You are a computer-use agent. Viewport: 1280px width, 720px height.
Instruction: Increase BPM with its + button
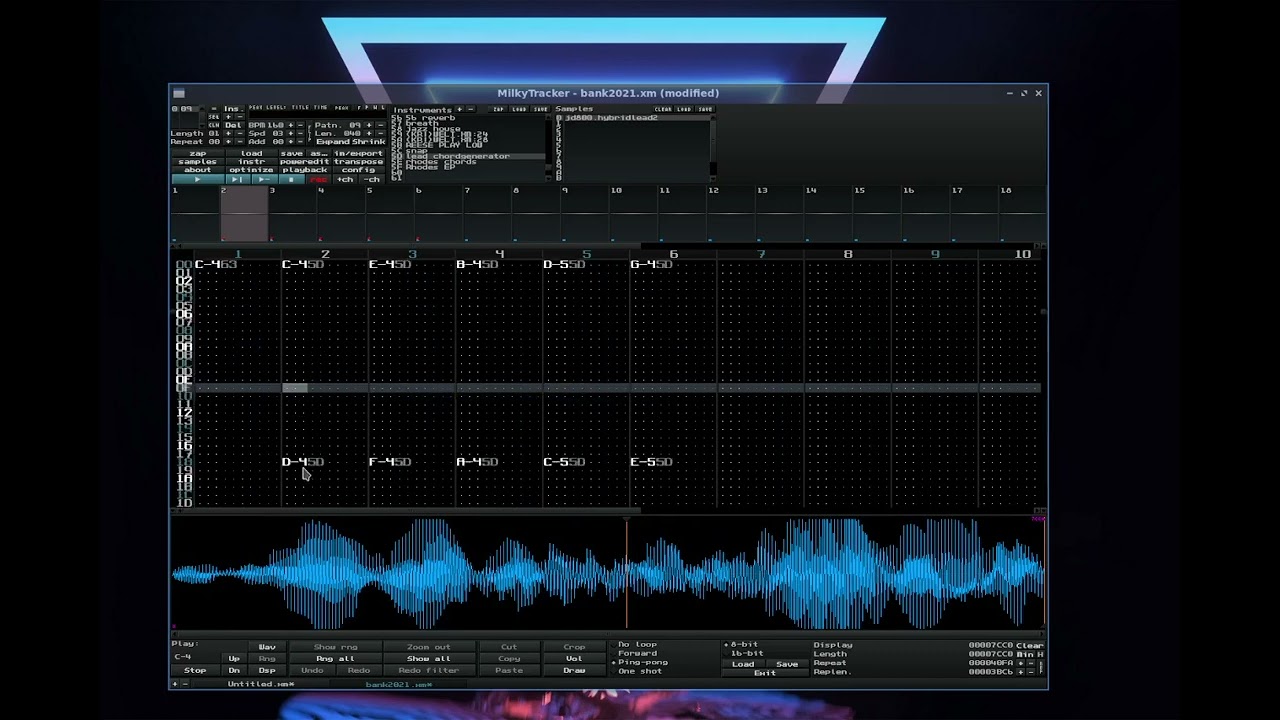point(290,125)
